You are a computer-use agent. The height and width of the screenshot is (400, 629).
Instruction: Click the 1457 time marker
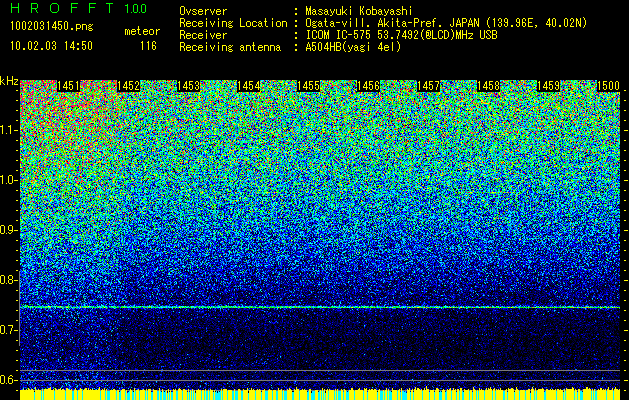tap(428, 86)
